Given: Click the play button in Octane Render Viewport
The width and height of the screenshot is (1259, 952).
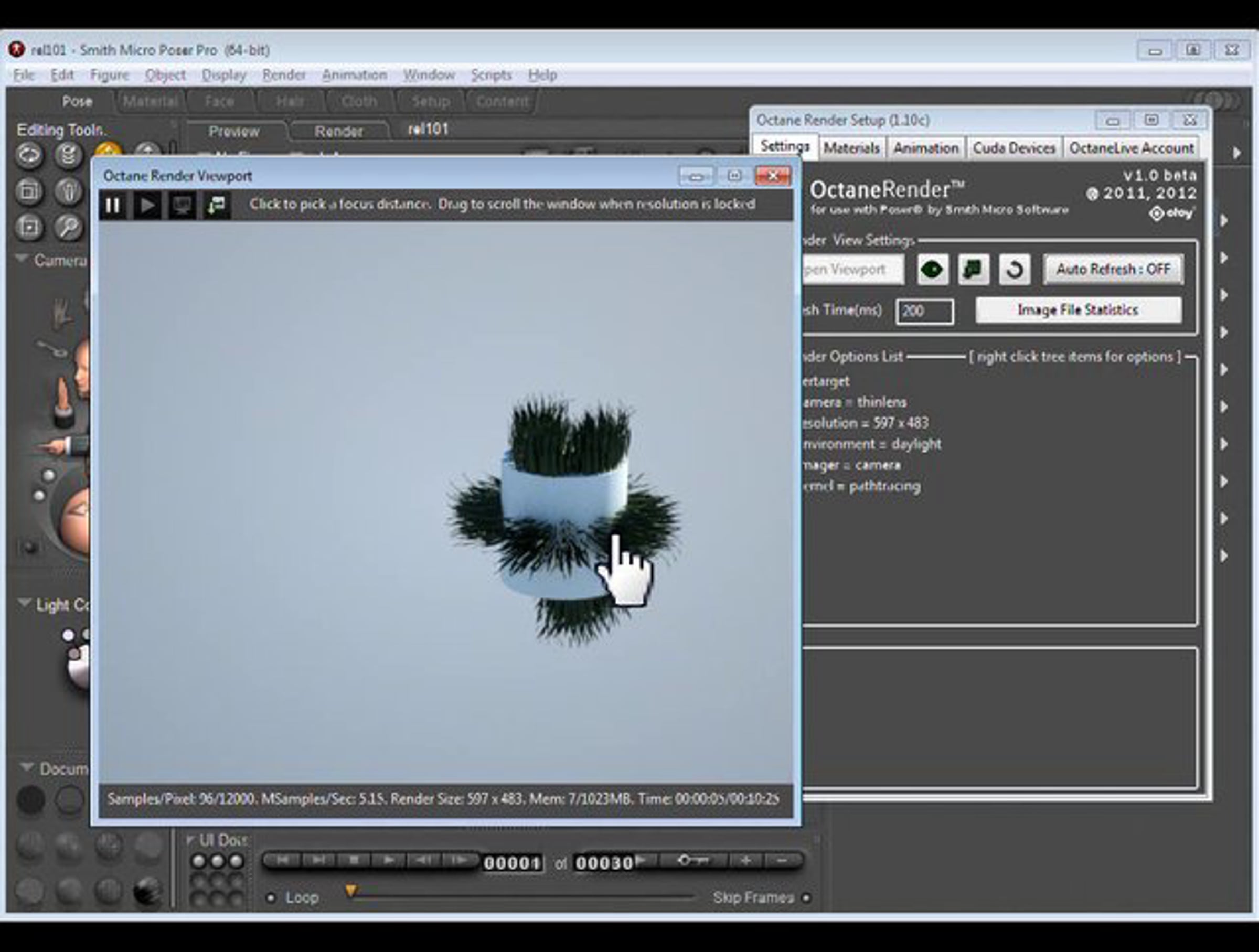Looking at the screenshot, I should 147,205.
